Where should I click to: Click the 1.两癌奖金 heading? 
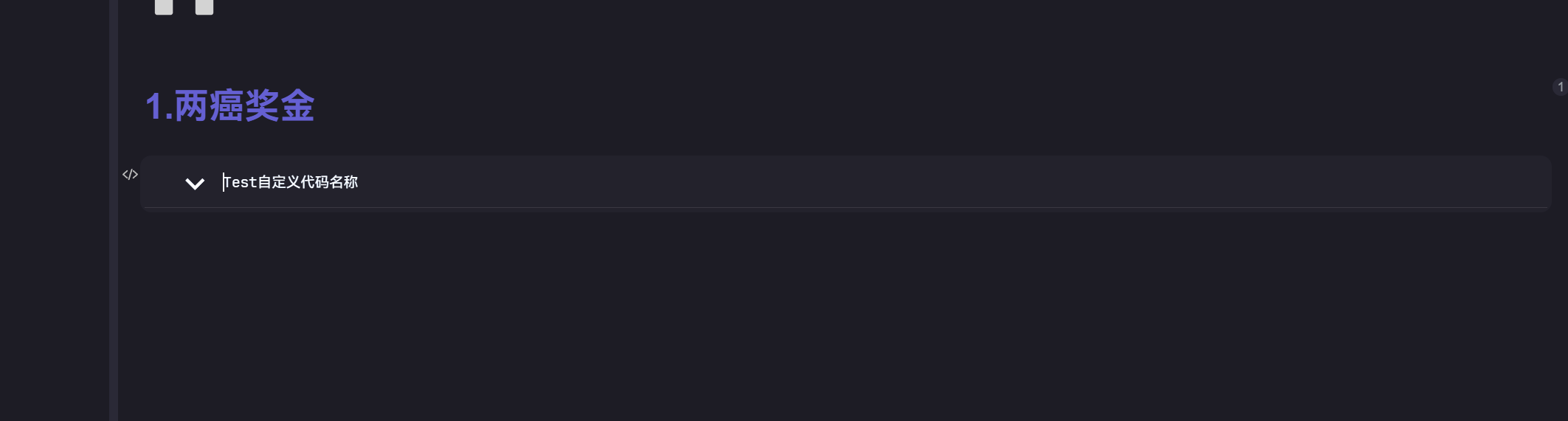229,106
